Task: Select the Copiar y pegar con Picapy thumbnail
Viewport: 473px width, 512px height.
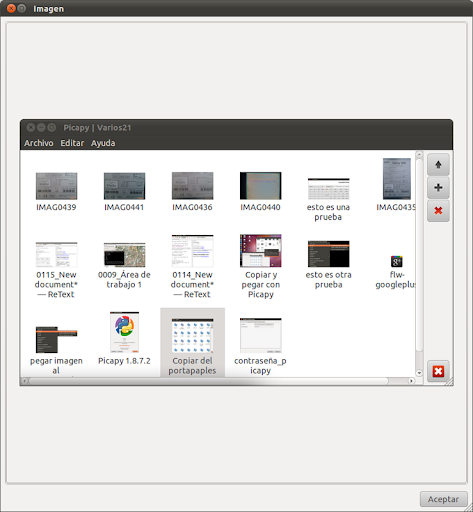Action: [x=260, y=251]
